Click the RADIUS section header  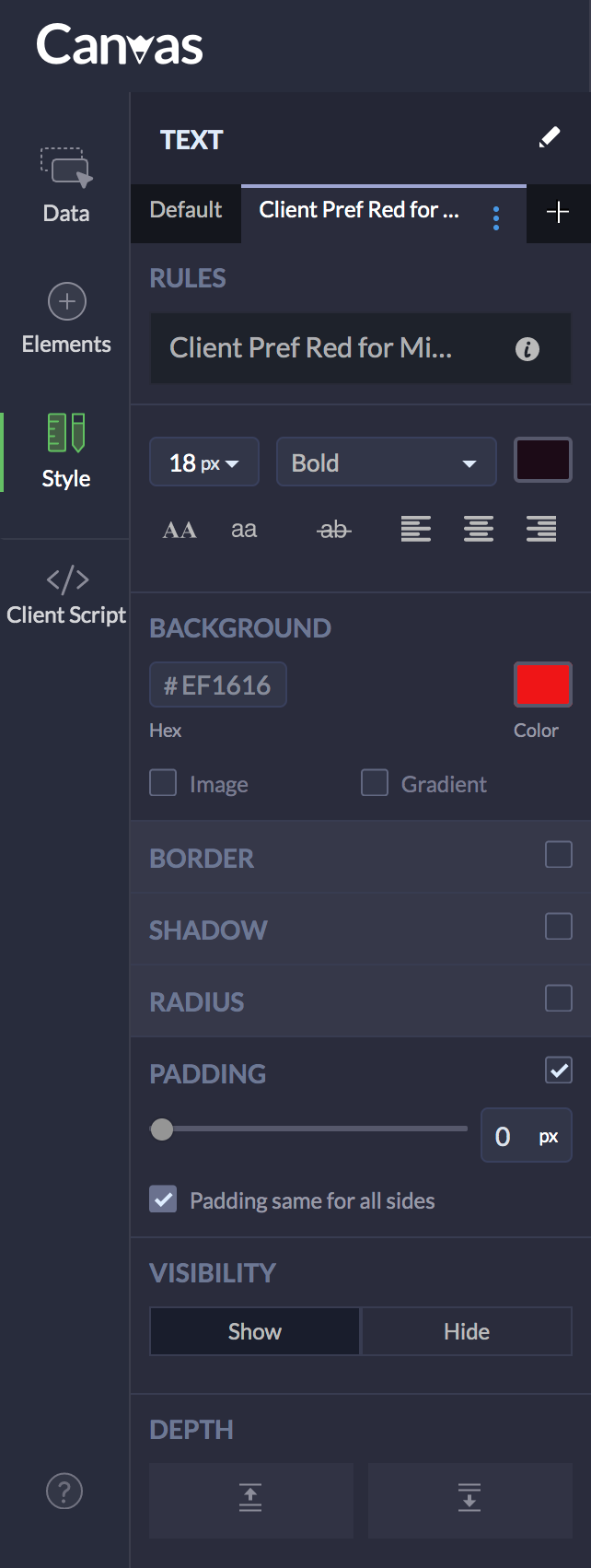[x=197, y=1001]
